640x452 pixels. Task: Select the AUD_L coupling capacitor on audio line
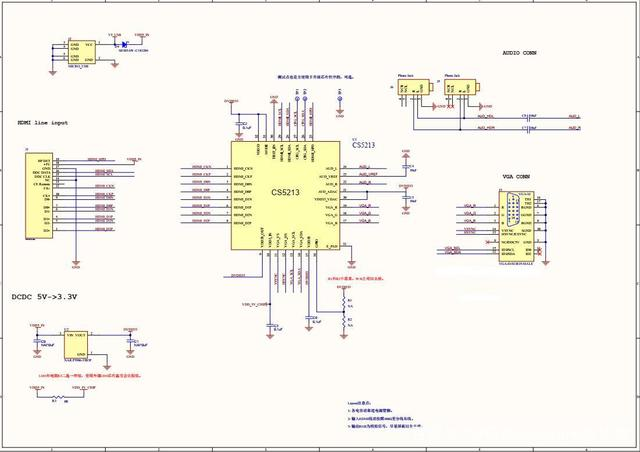[530, 118]
